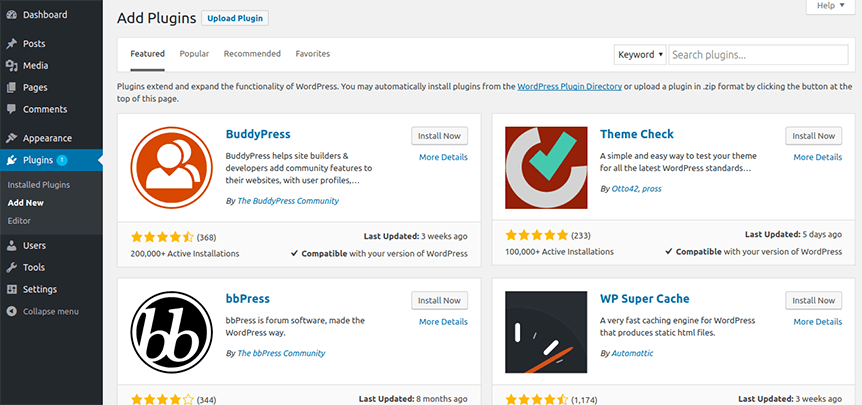The width and height of the screenshot is (862, 405).
Task: Switch to the Favorites tab
Action: pyautogui.click(x=313, y=54)
